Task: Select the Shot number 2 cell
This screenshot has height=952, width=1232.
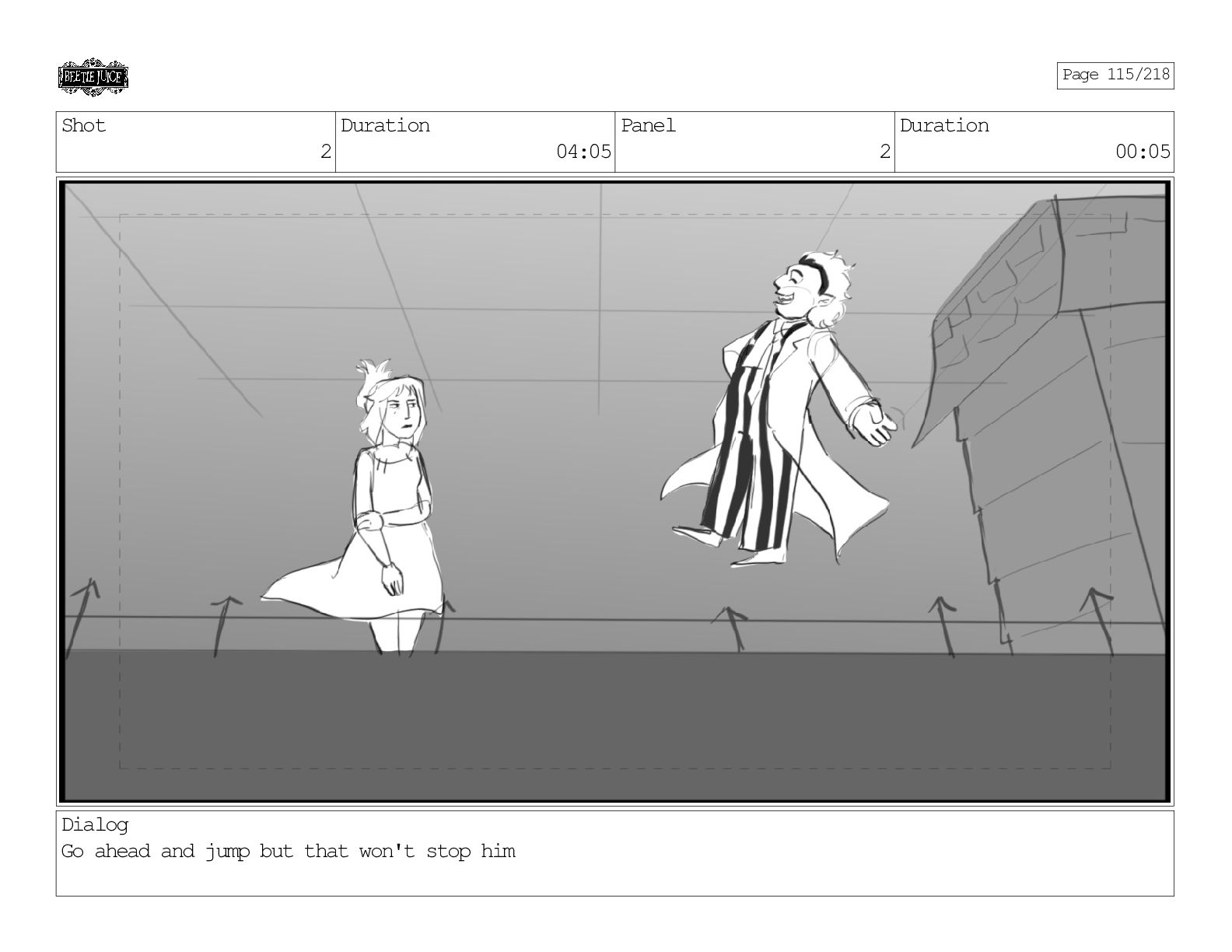Action: click(x=196, y=142)
